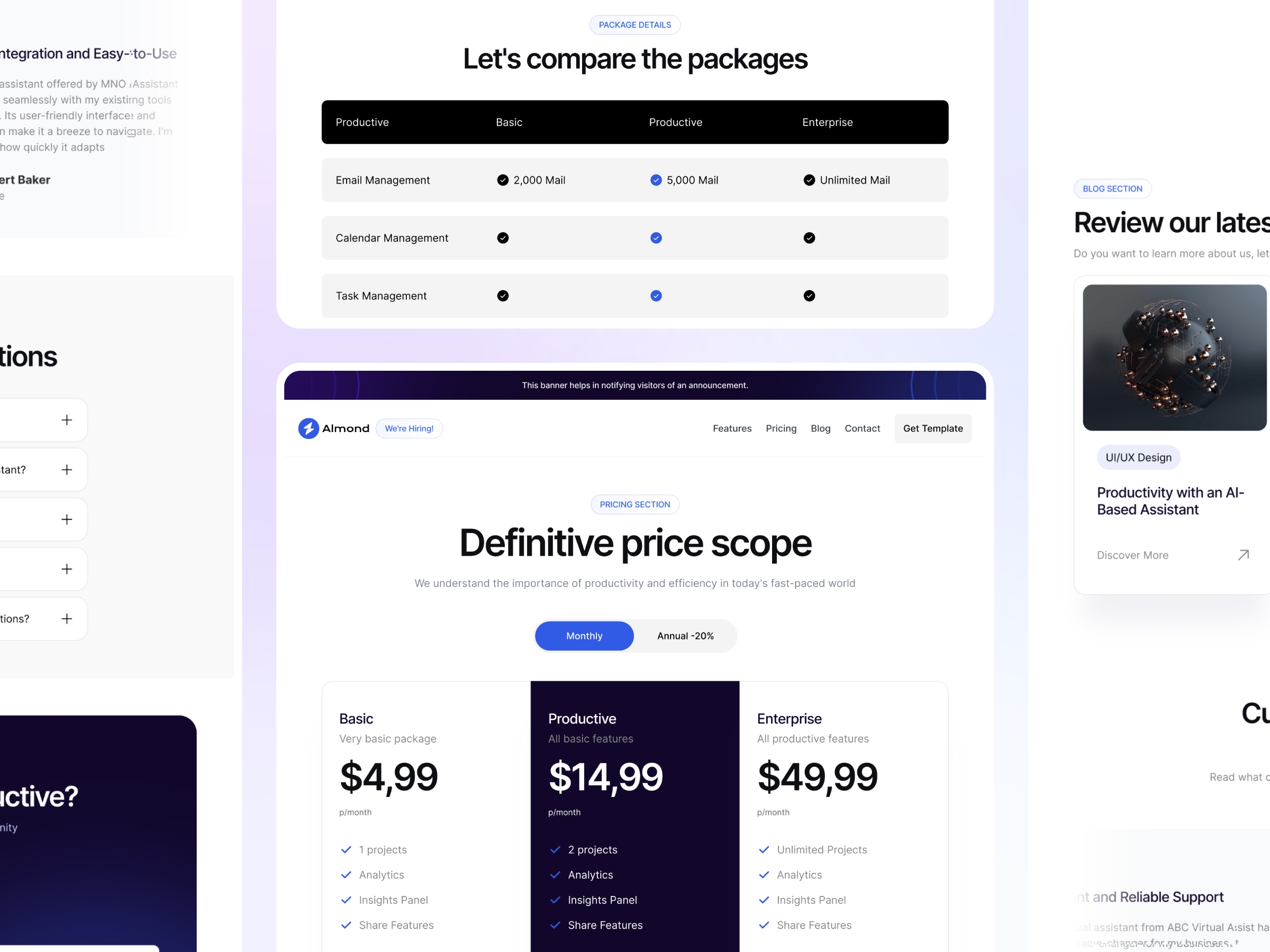Expand the third FAQ item with plus
The height and width of the screenshot is (952, 1270).
pyautogui.click(x=66, y=520)
